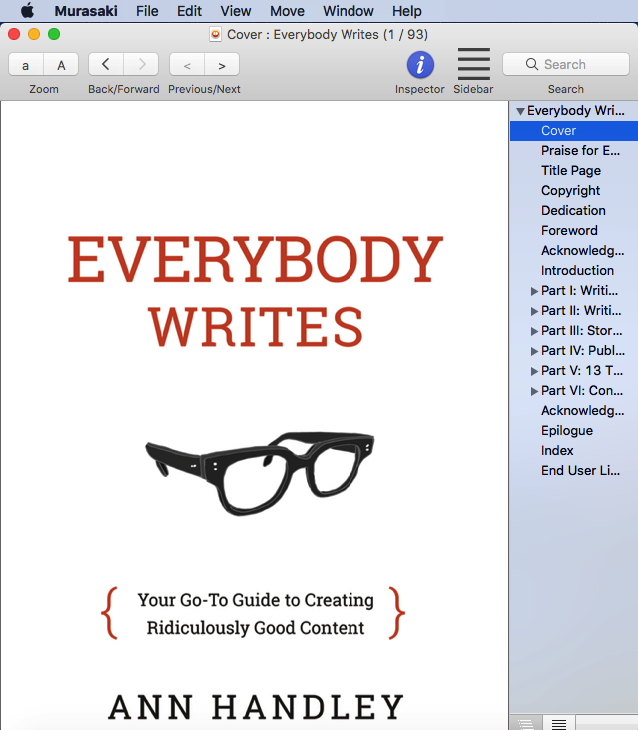Expand Part III: Stor... section
The height and width of the screenshot is (730, 638).
pos(534,331)
